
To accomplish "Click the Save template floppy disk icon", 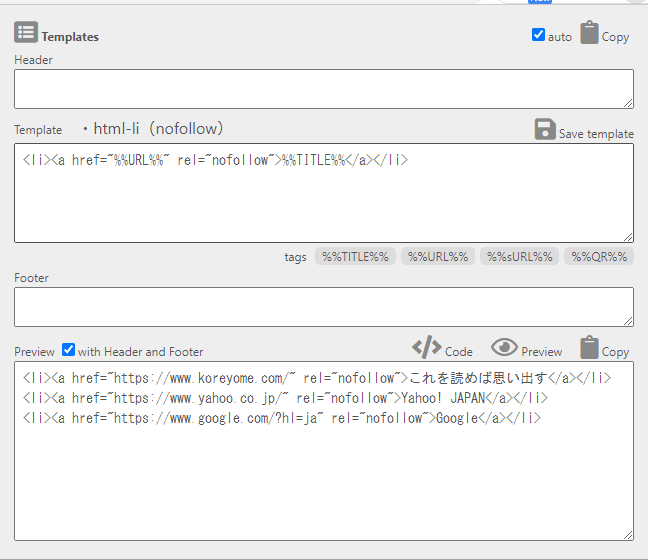I will click(x=545, y=129).
